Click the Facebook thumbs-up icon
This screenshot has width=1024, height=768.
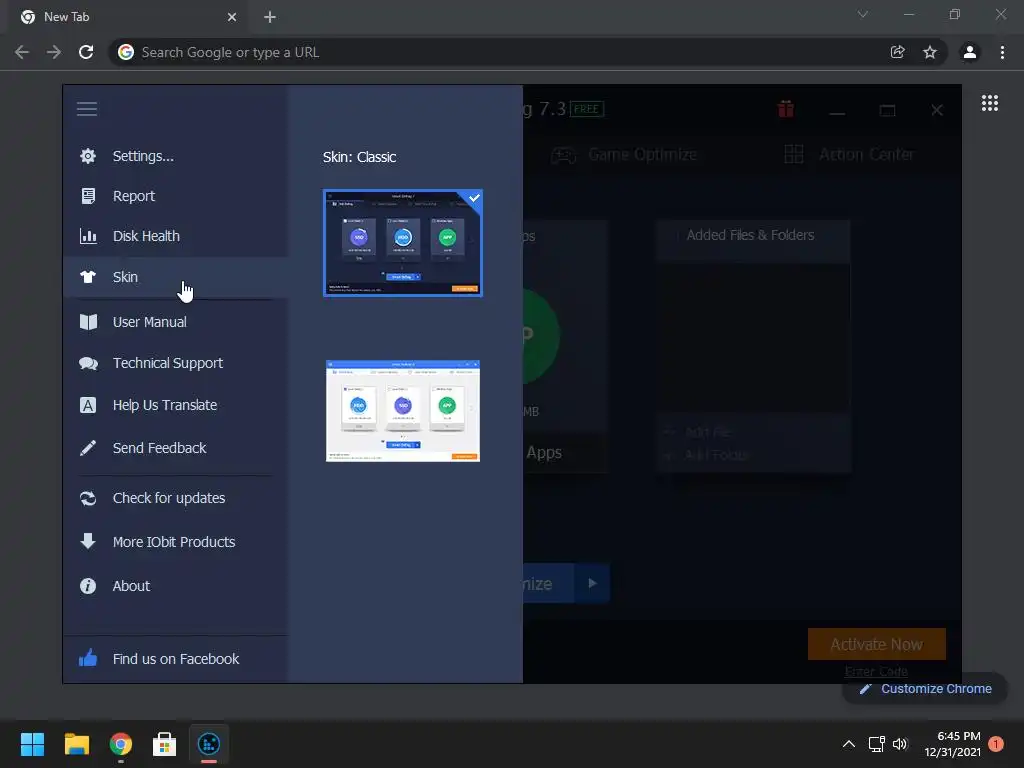88,658
